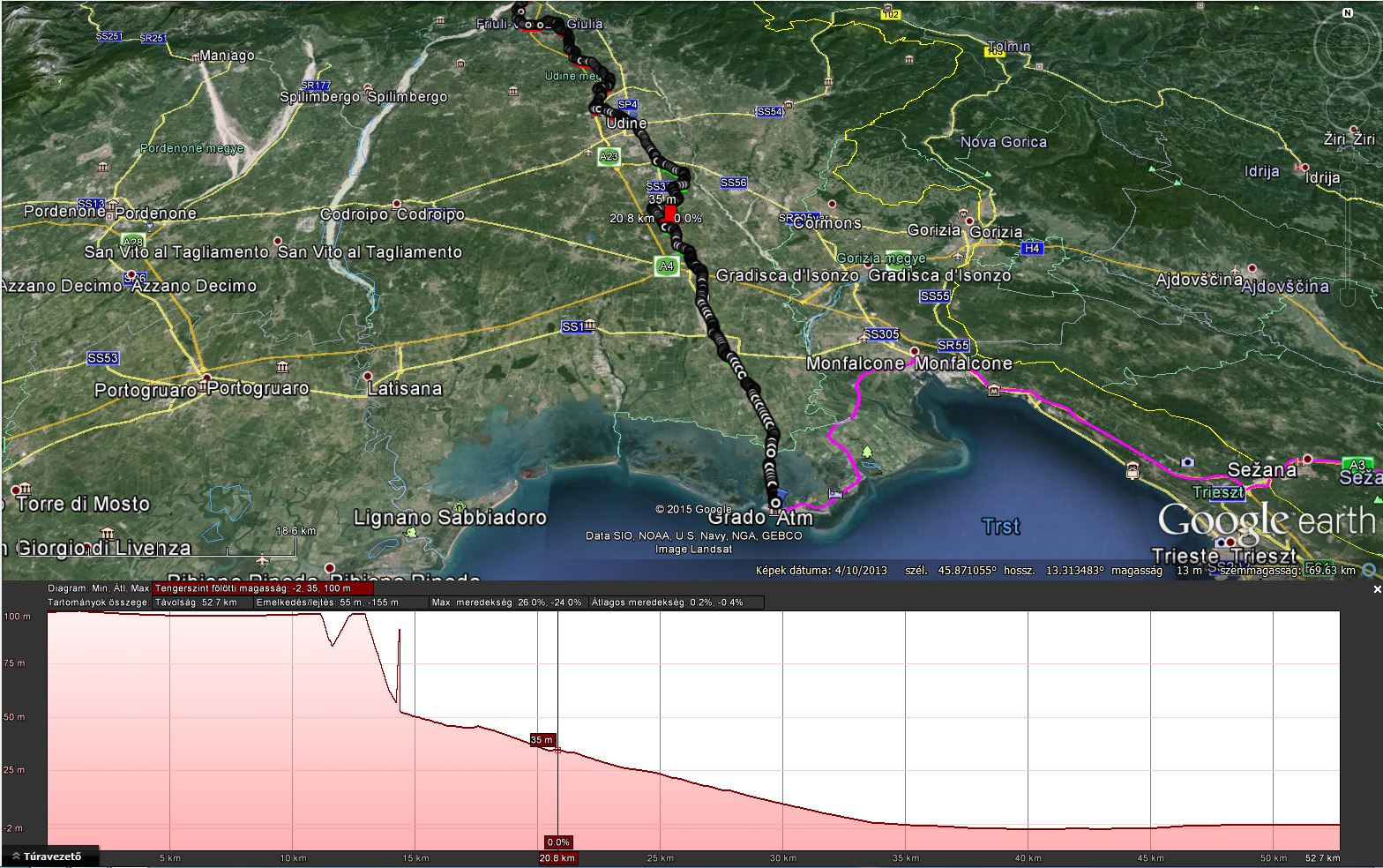Click the Codroipo red city dot
The height and width of the screenshot is (868, 1383).
pos(396,203)
